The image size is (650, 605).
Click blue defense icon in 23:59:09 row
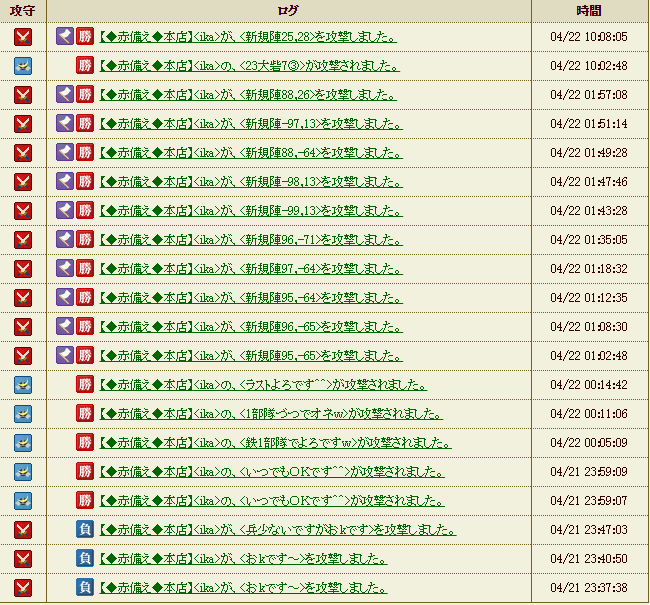(23, 472)
